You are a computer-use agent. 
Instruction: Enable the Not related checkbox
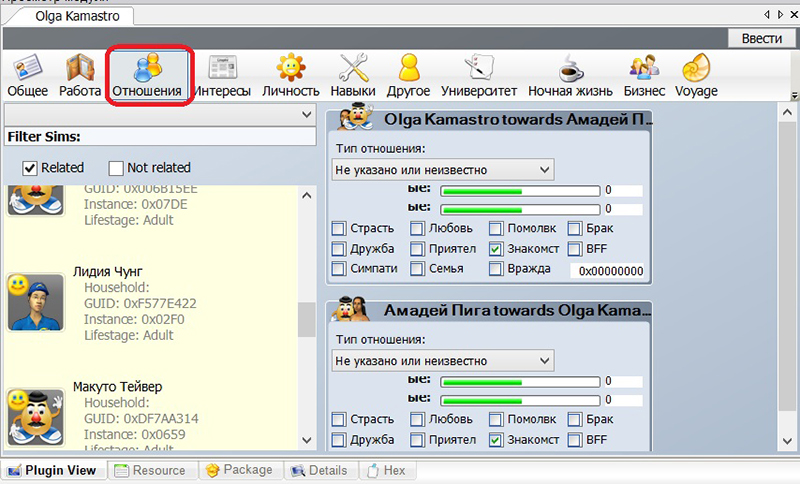[116, 168]
